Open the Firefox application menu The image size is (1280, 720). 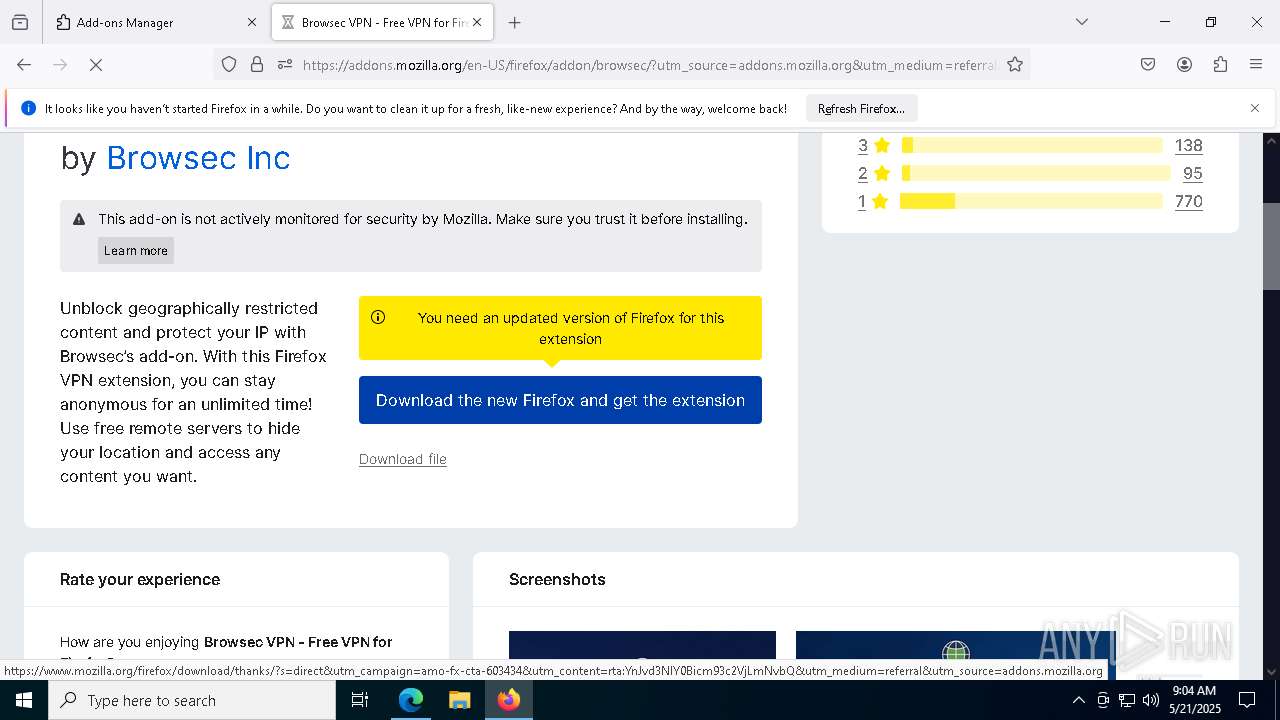point(1256,64)
